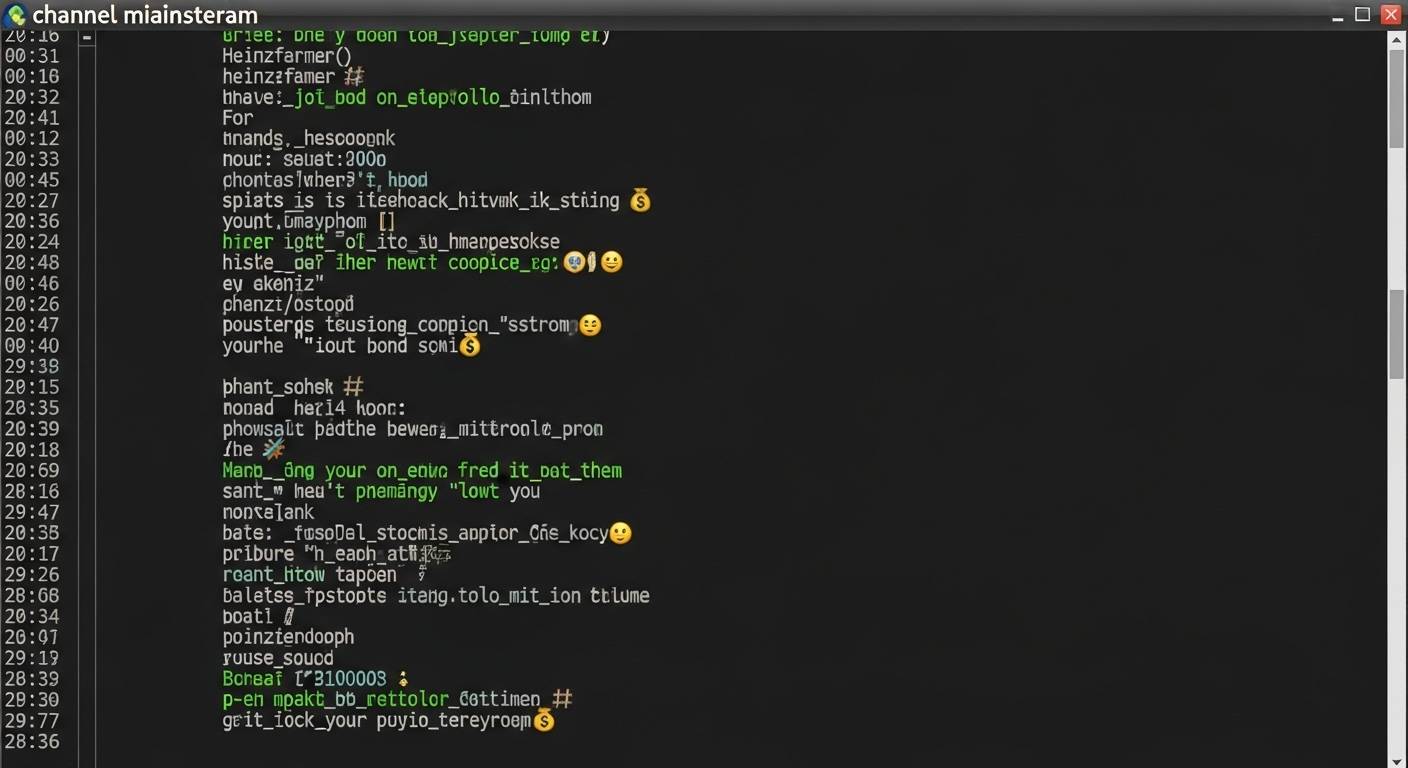Click the message "nouc: seuat:3000"
Image resolution: width=1408 pixels, height=768 pixels.
pos(304,159)
